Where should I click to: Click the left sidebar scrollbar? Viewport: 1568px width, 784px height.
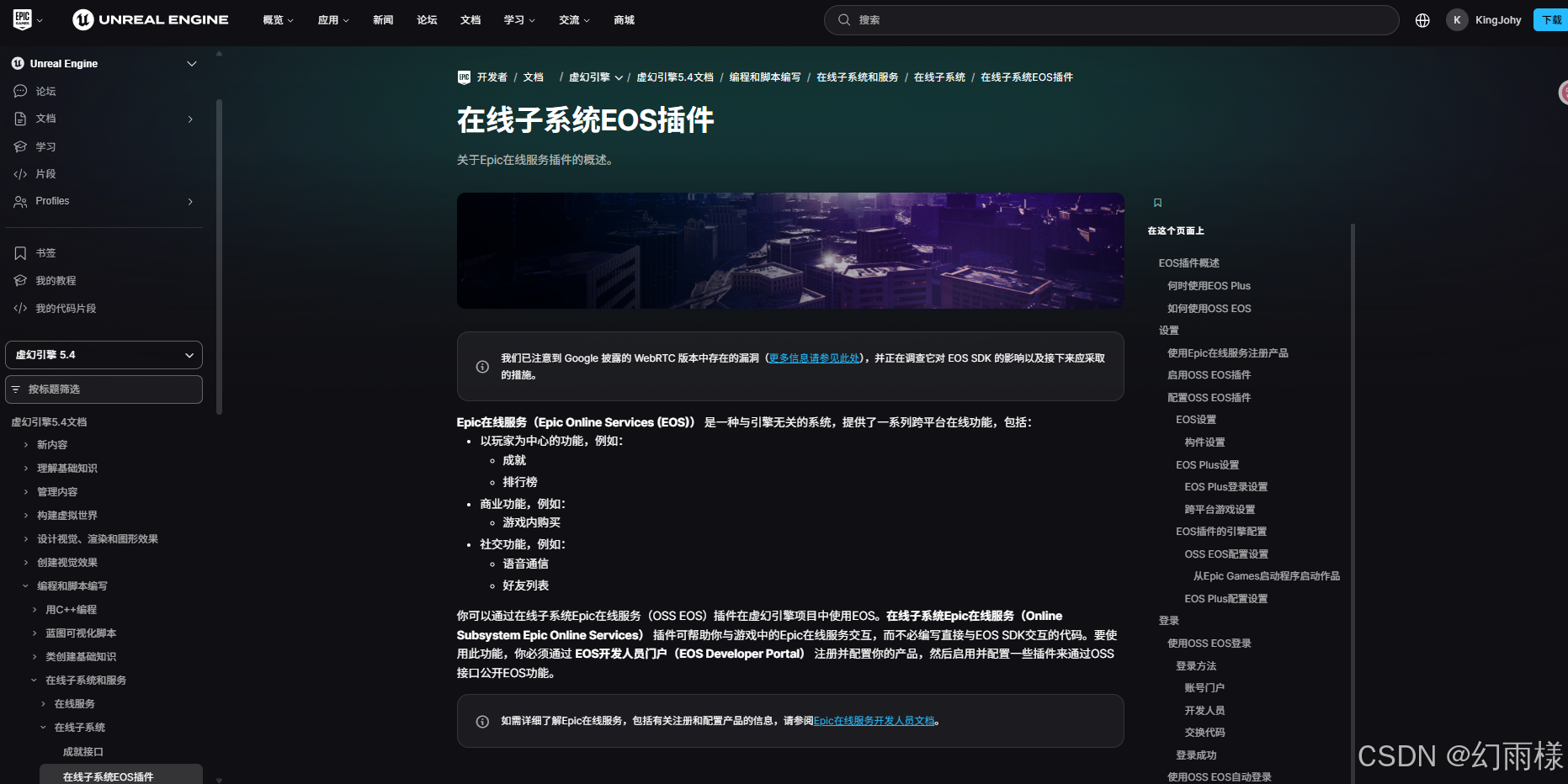point(220,258)
